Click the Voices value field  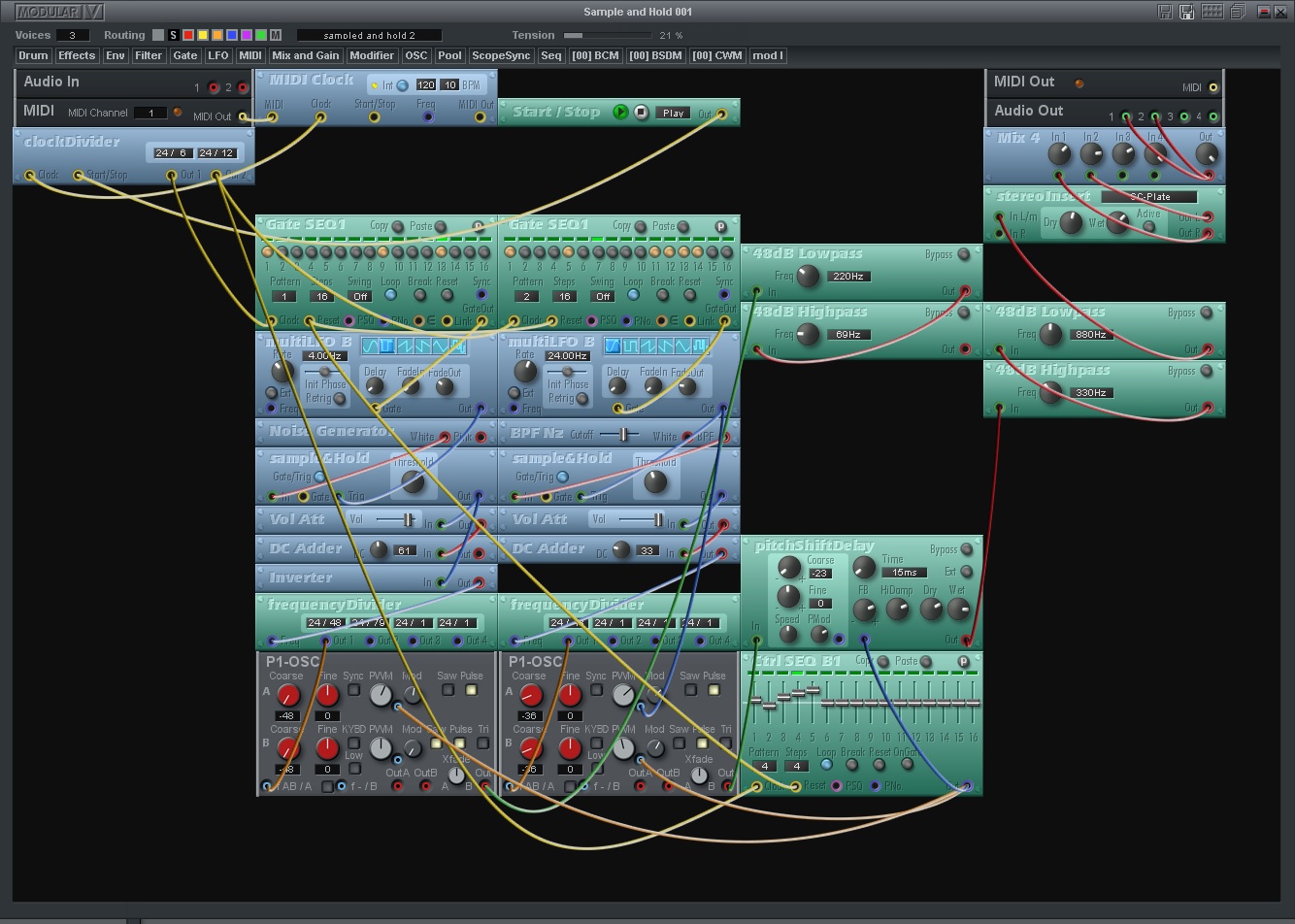pyautogui.click(x=72, y=35)
